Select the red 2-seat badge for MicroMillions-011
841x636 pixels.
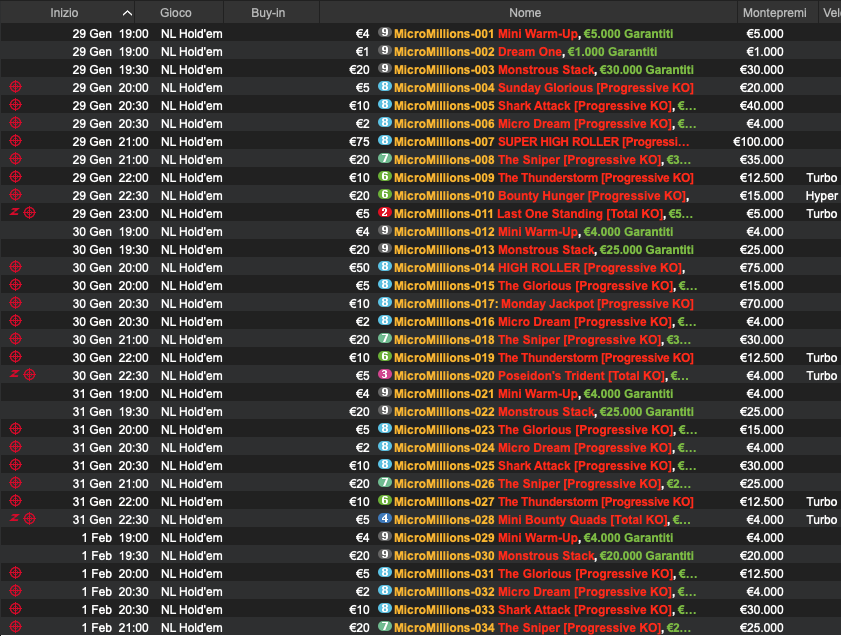click(x=384, y=212)
